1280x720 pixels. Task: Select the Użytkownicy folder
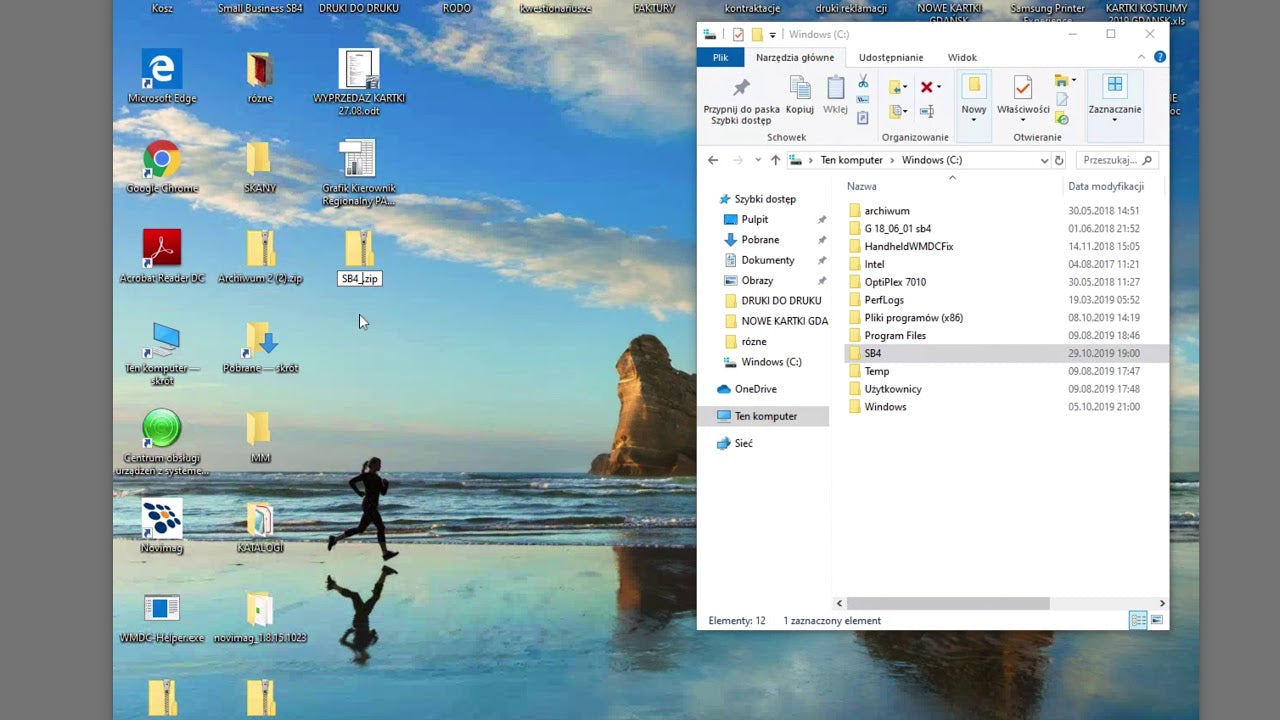click(893, 389)
